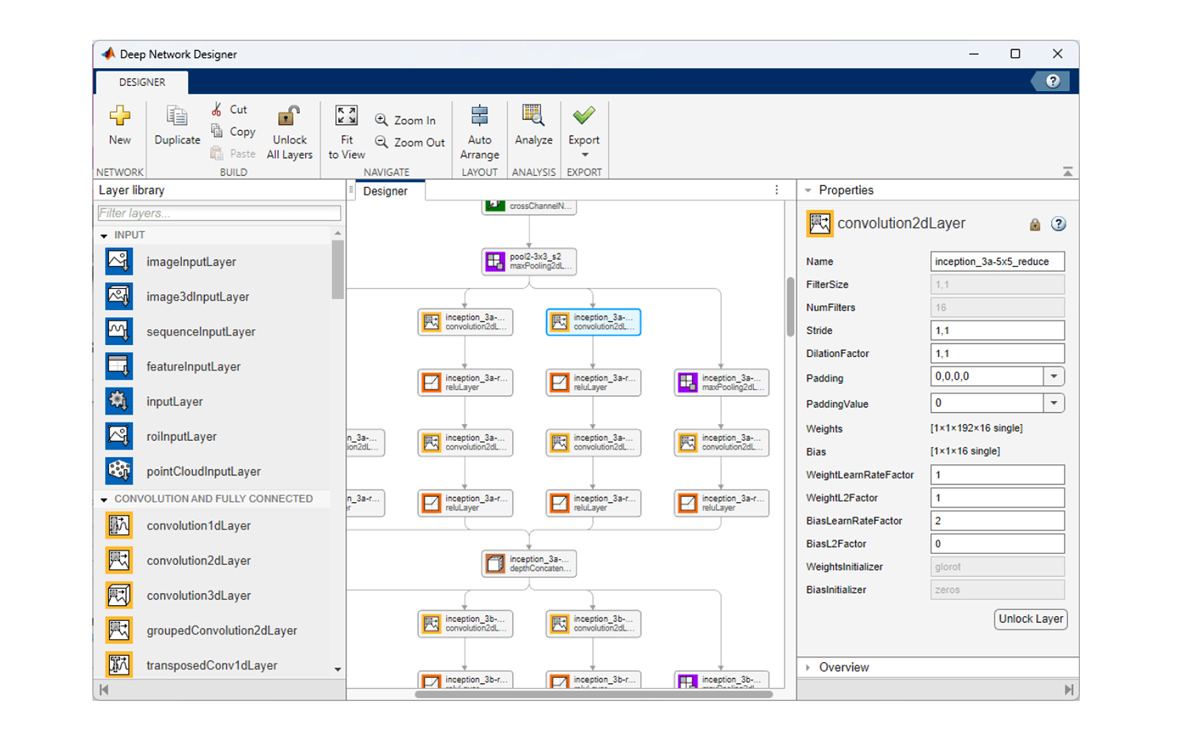Select the Designer canvas tab
The width and height of the screenshot is (1200, 750).
[x=385, y=190]
